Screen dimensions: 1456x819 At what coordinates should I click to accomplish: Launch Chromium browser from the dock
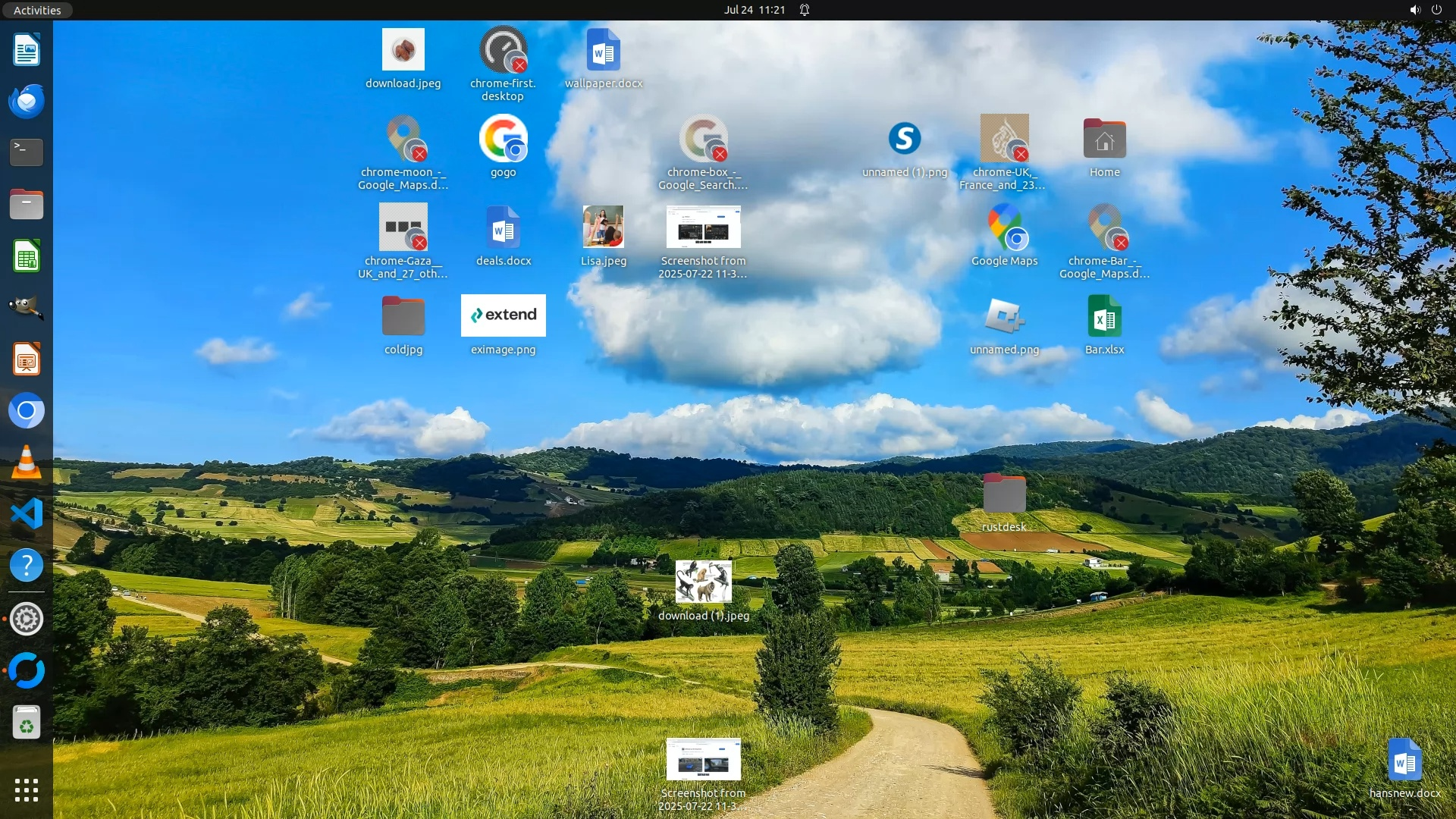tap(27, 411)
